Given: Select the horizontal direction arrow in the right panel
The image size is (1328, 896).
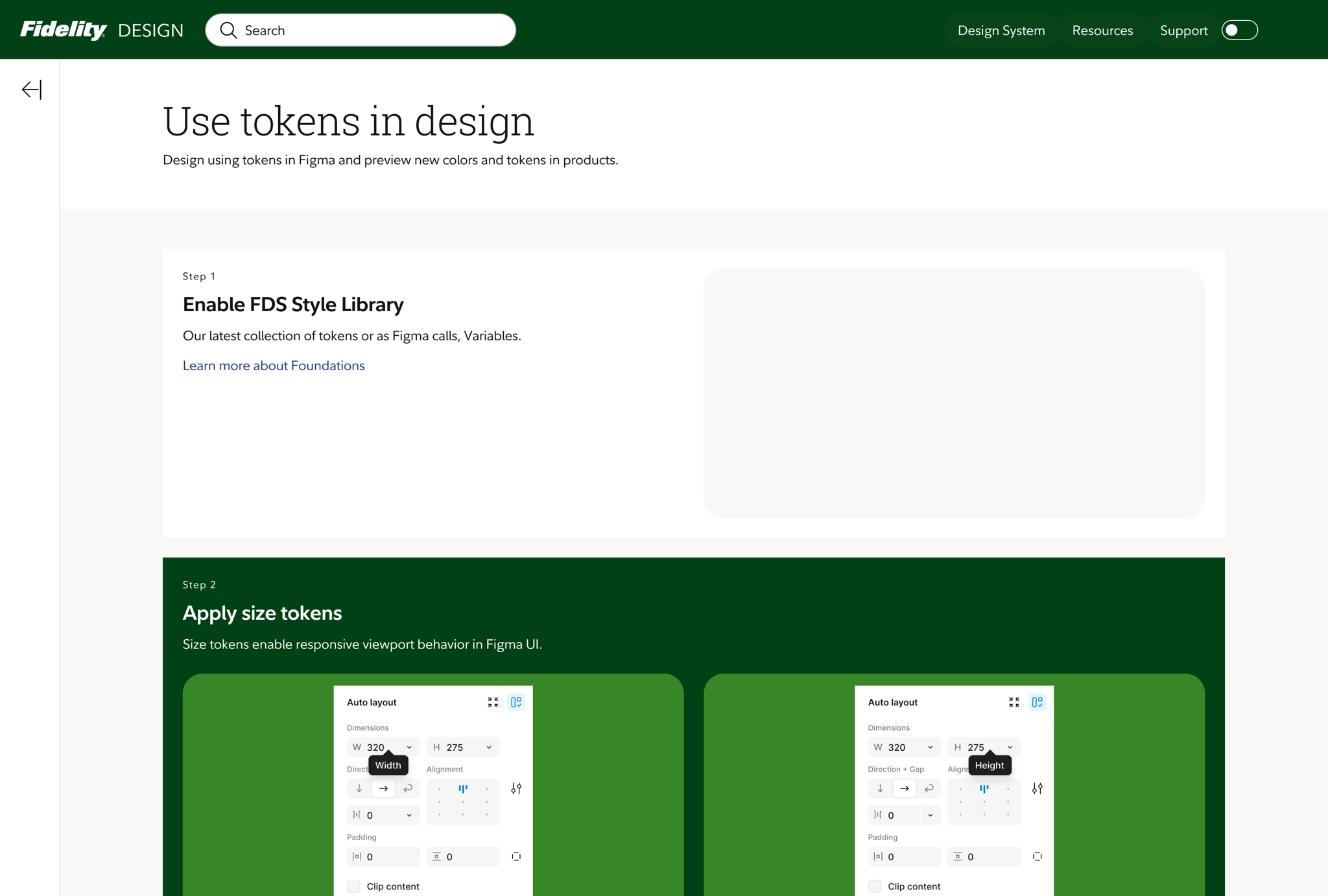Looking at the screenshot, I should pyautogui.click(x=905, y=788).
